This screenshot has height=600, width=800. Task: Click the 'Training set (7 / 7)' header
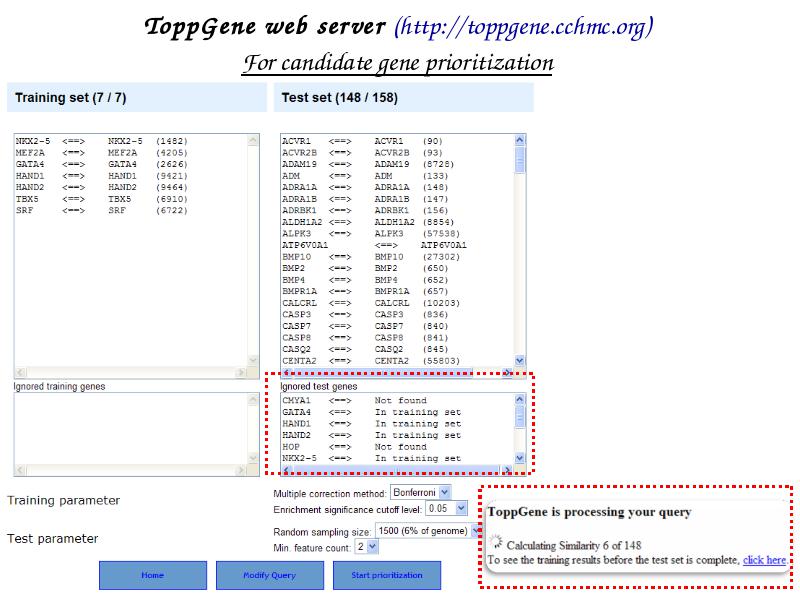coord(137,97)
